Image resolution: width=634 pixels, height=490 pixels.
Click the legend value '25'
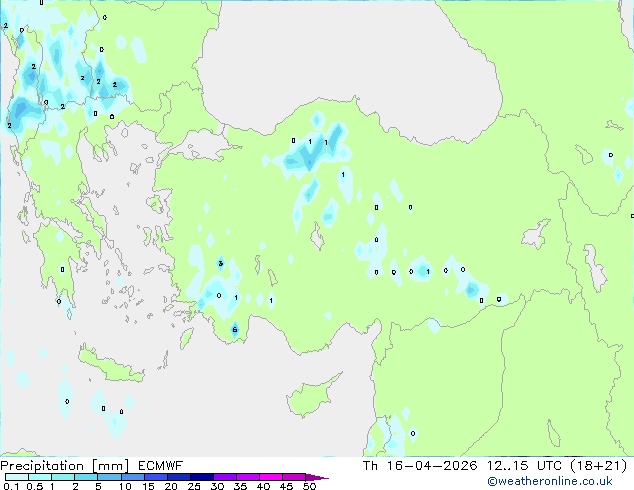pyautogui.click(x=194, y=486)
